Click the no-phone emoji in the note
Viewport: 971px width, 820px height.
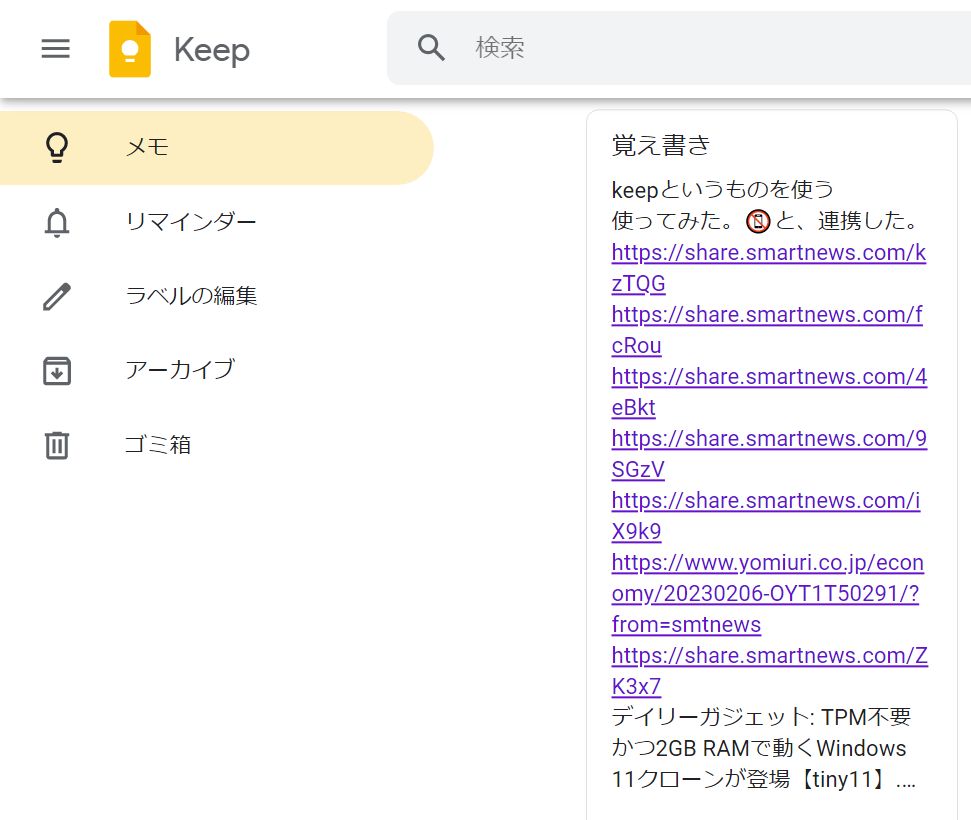point(758,221)
